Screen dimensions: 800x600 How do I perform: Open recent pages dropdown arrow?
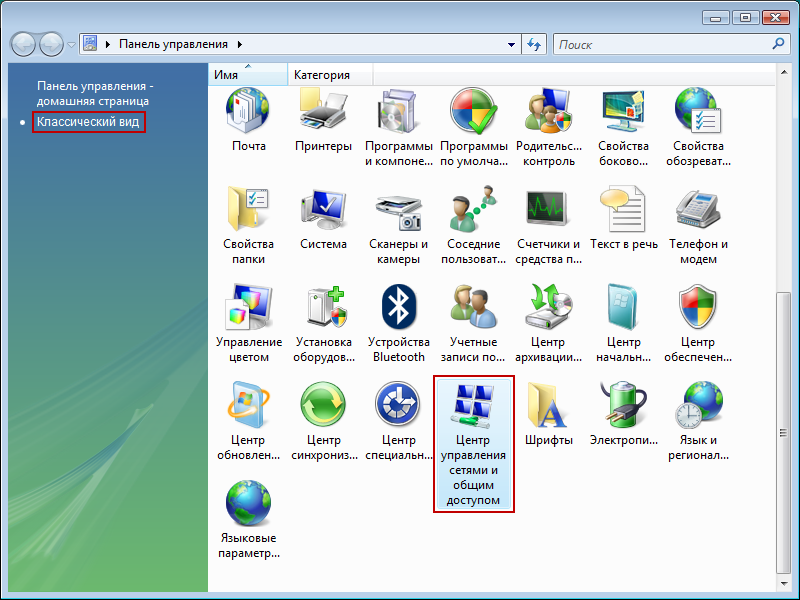pyautogui.click(x=71, y=45)
